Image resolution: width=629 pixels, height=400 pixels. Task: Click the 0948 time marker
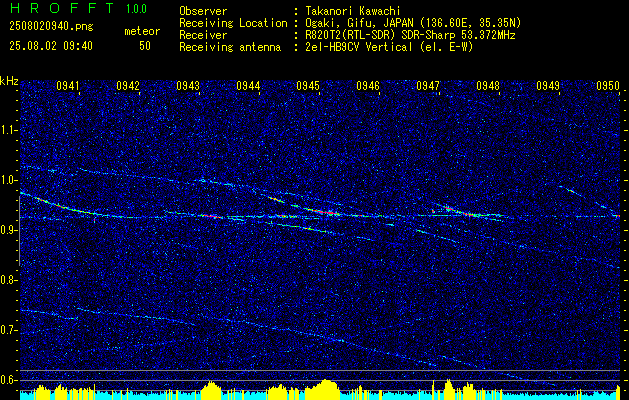(488, 85)
